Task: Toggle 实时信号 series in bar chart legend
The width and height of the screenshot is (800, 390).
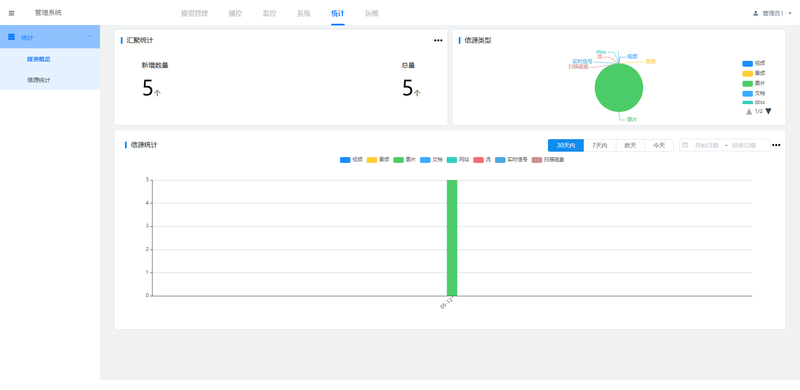Action: pyautogui.click(x=511, y=160)
